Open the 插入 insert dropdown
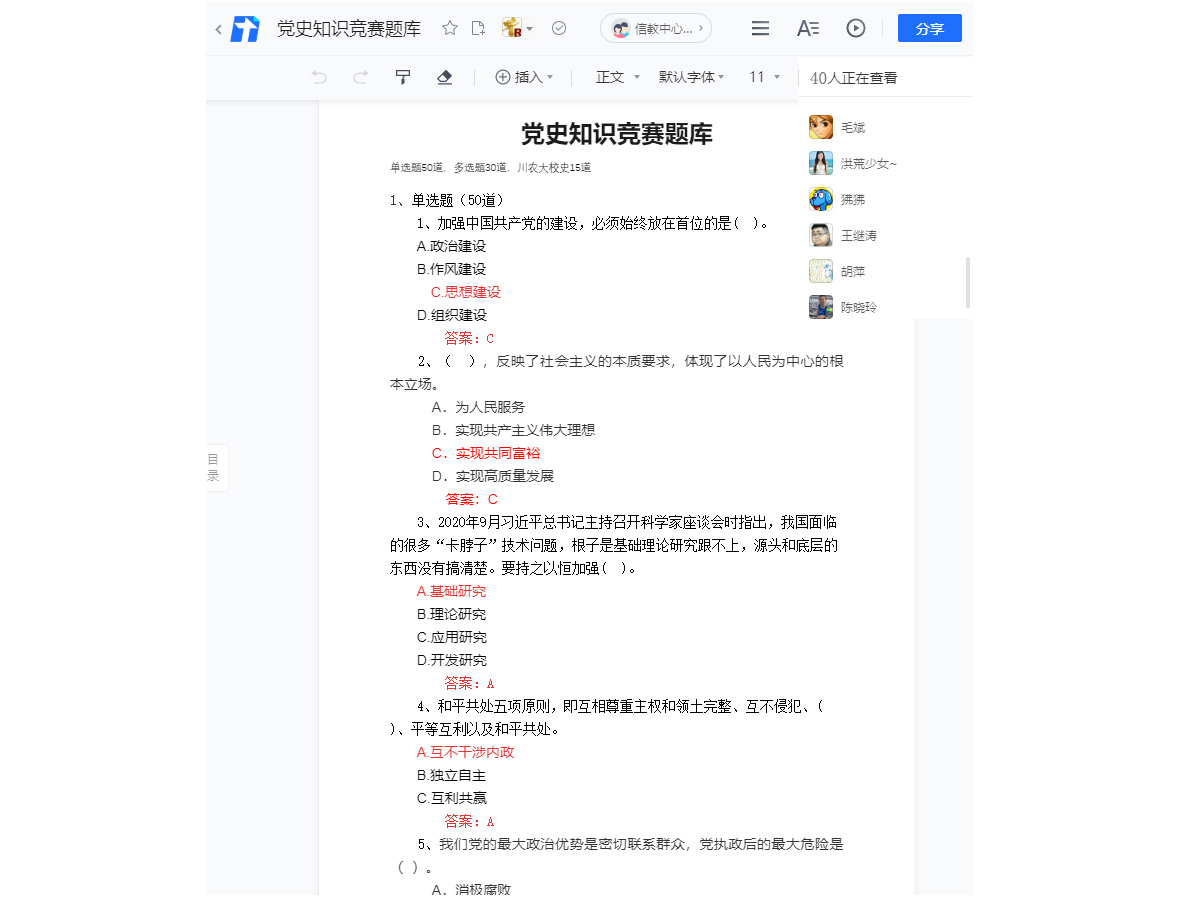Image resolution: width=1179 pixels, height=897 pixels. 524,77
